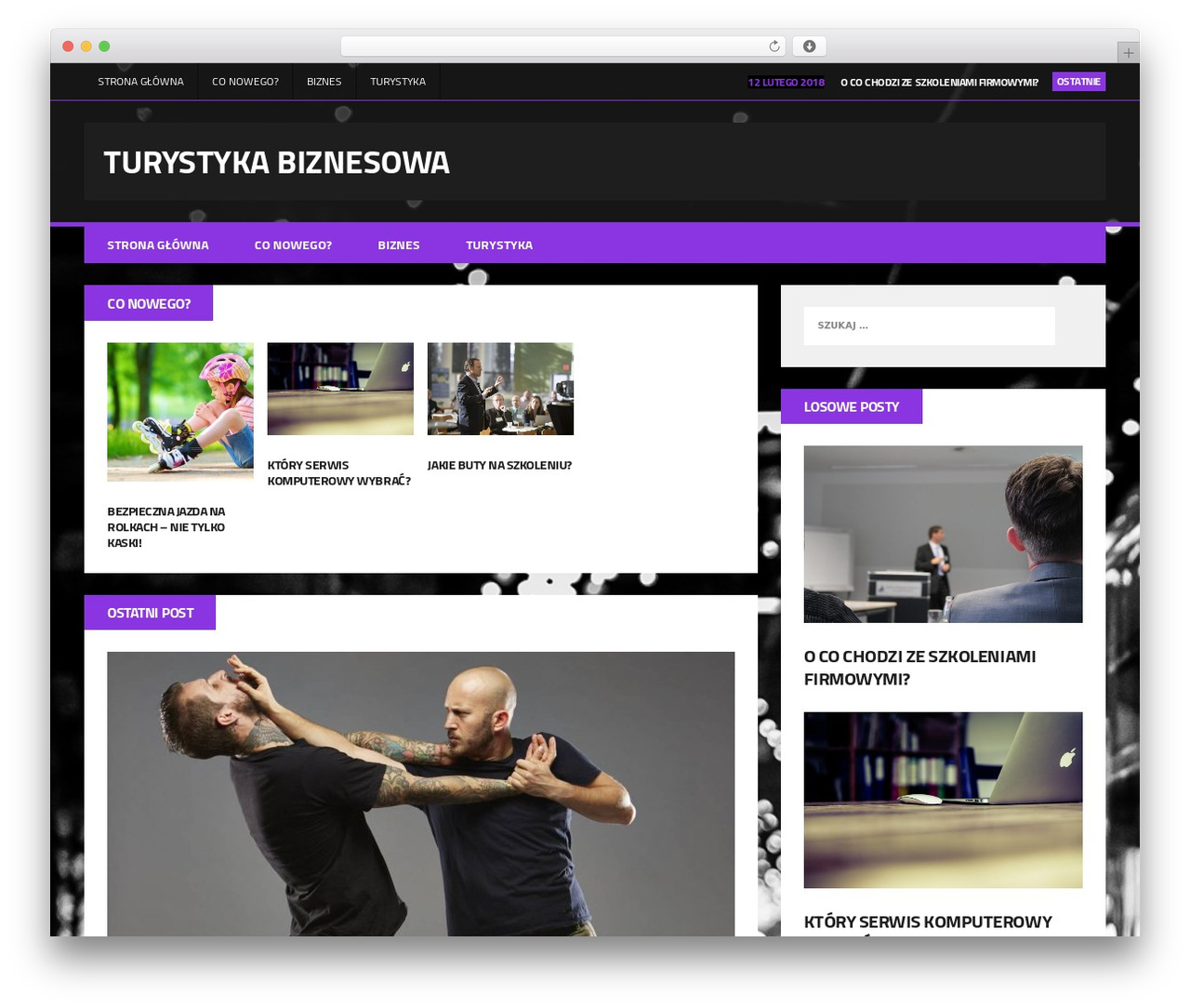Open Jakie buty na szkoleniu? link

click(x=499, y=465)
